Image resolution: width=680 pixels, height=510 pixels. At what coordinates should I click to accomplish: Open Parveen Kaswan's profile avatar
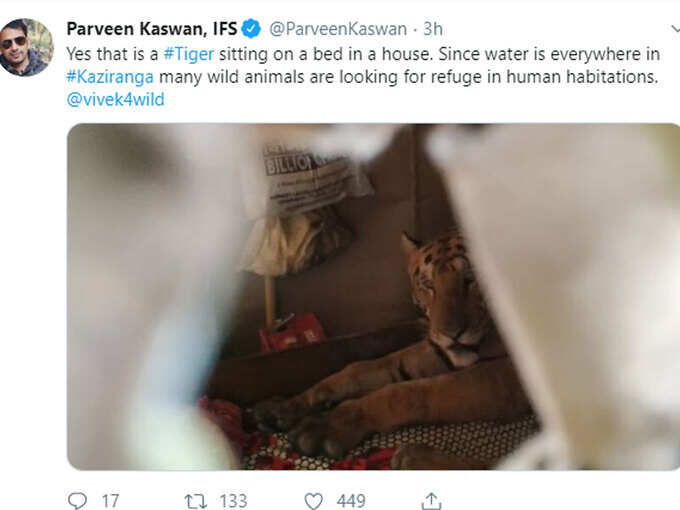(x=26, y=47)
